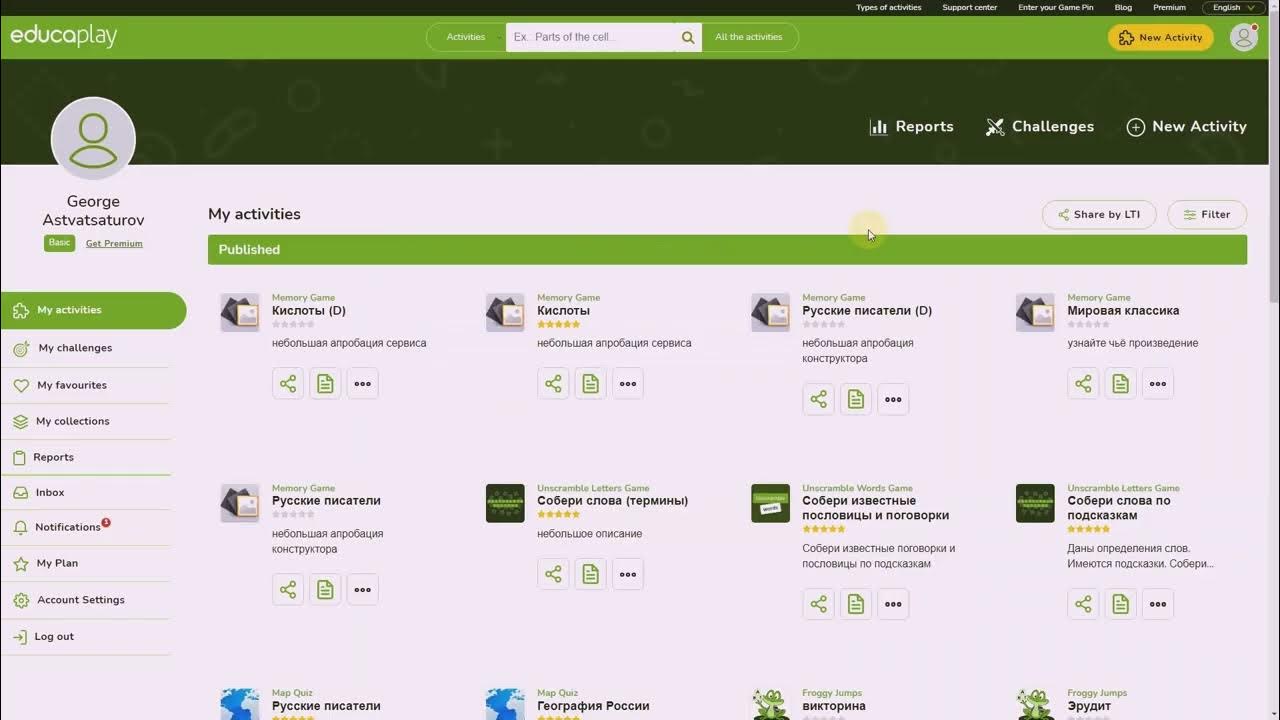Open the Support center link
This screenshot has width=1280, height=720.
[970, 7]
